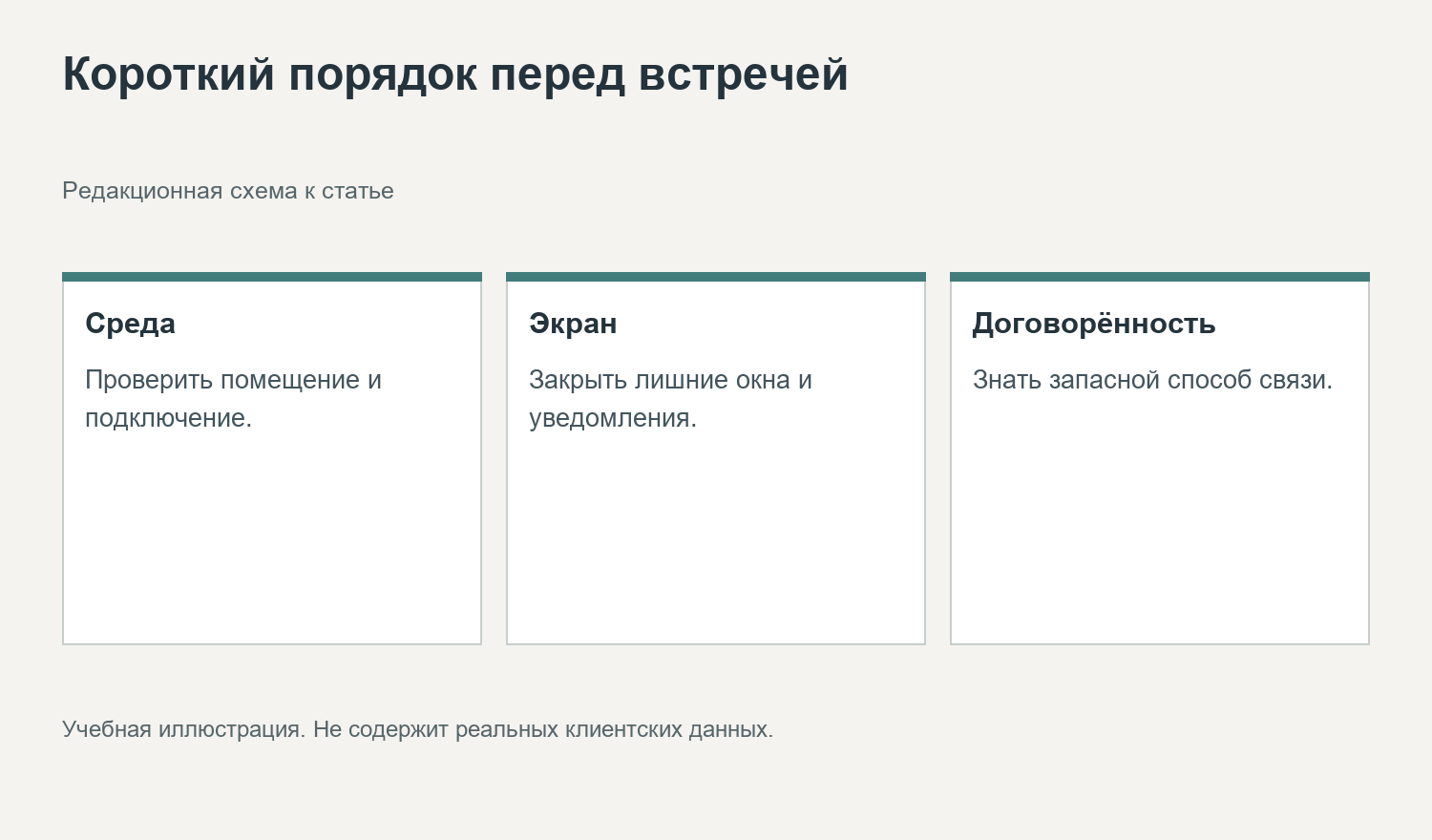Click the heading "Короткий порядок перед встречей"
The height and width of the screenshot is (840, 1432).
[x=455, y=74]
